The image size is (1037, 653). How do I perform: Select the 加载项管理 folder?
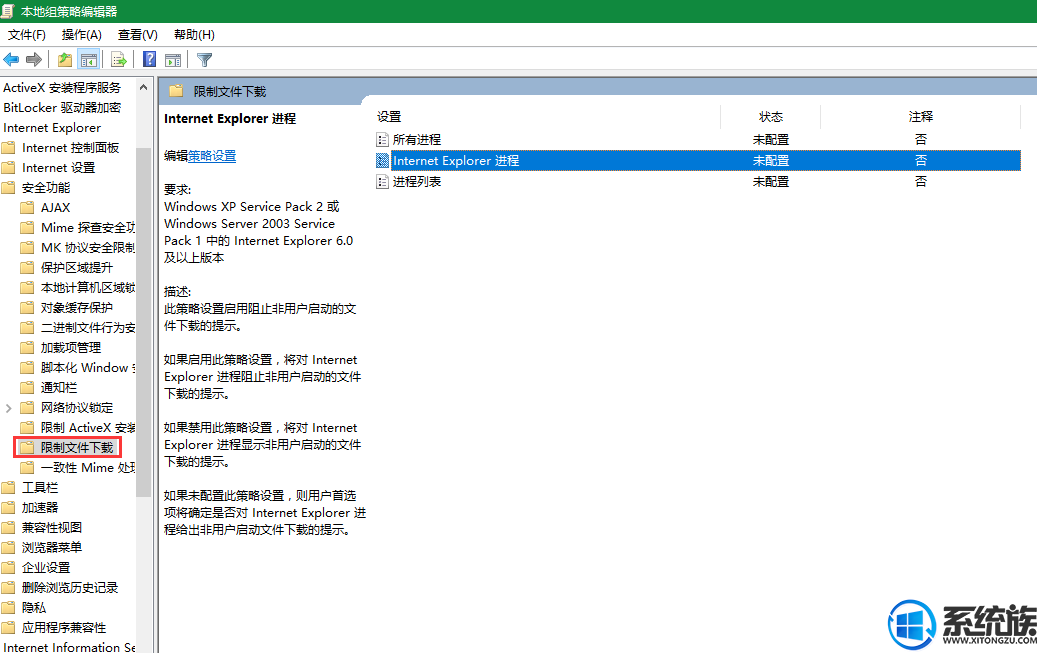point(61,347)
